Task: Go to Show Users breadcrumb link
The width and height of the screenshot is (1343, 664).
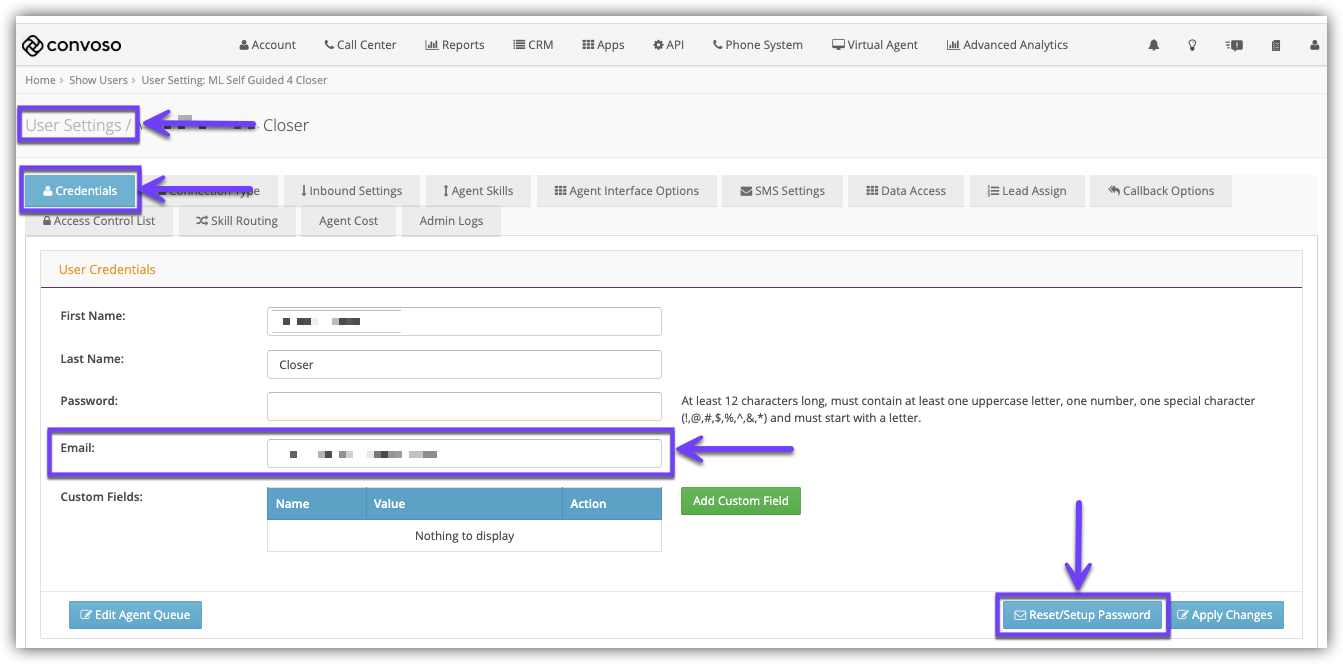Action: [98, 80]
